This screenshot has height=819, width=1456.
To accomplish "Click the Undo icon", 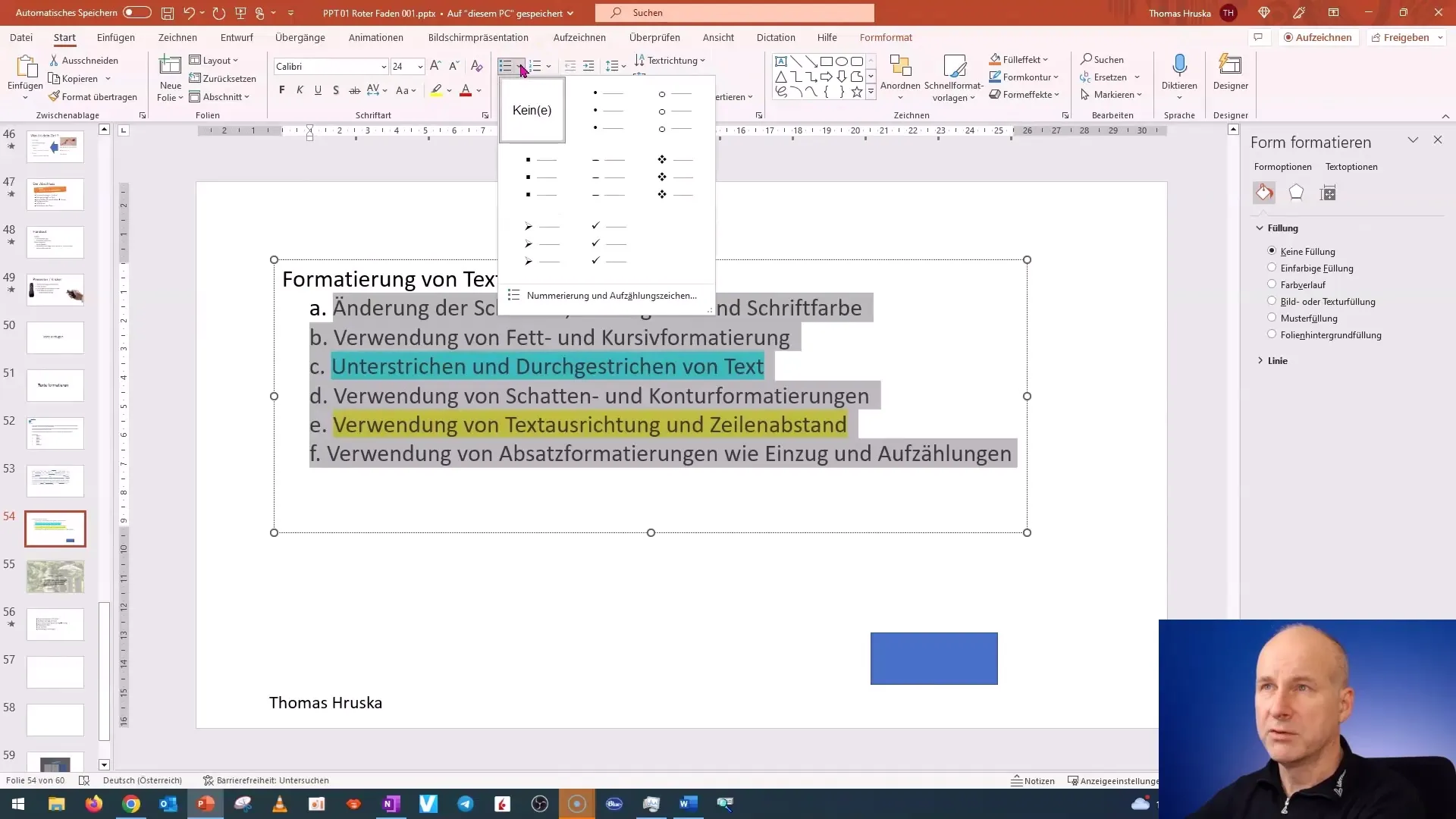I will click(x=189, y=13).
